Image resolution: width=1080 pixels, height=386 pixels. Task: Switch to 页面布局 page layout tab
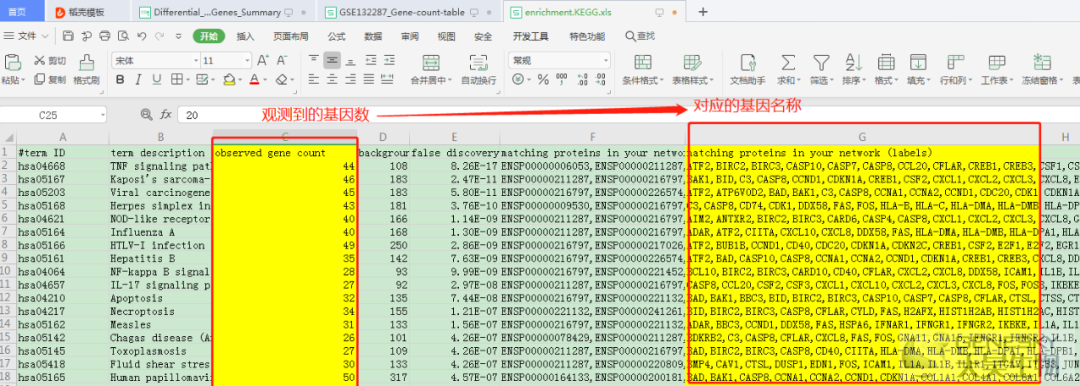(x=290, y=36)
